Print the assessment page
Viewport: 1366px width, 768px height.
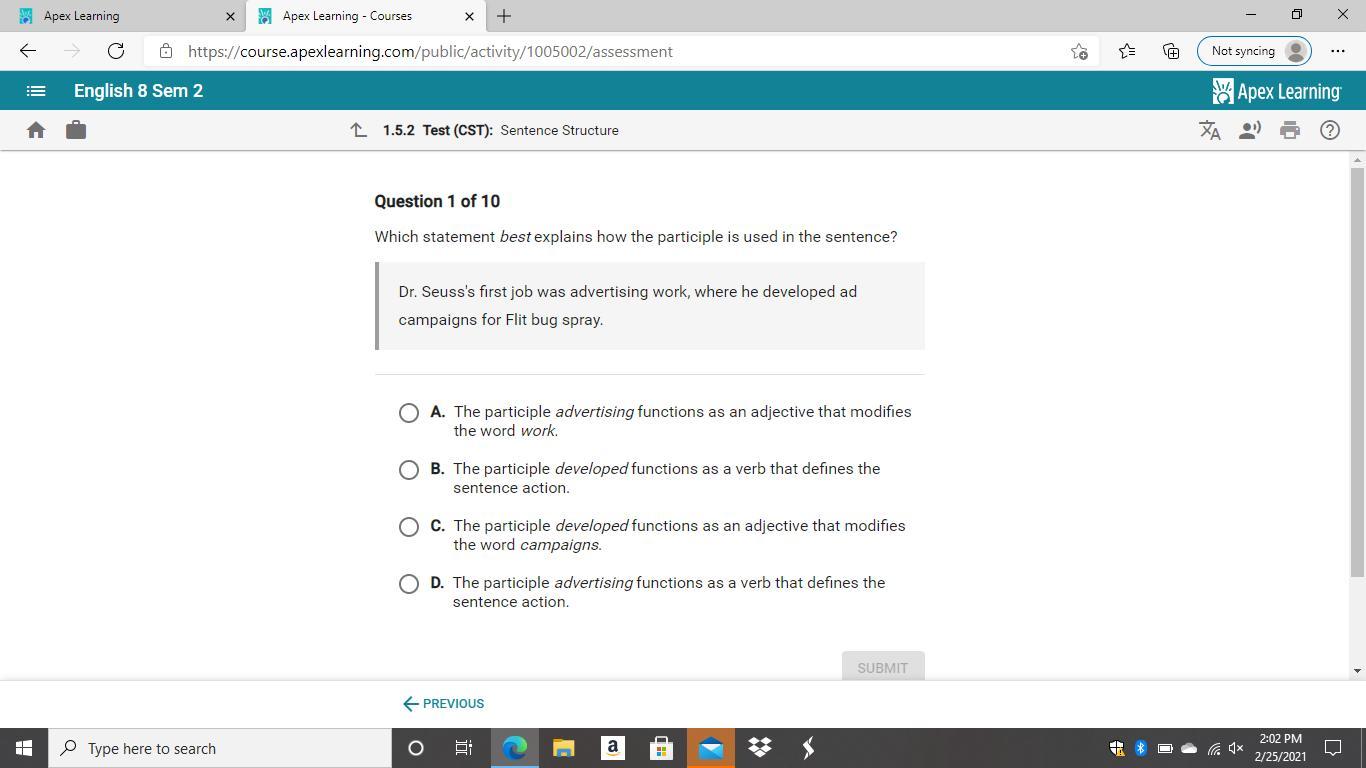(x=1290, y=130)
